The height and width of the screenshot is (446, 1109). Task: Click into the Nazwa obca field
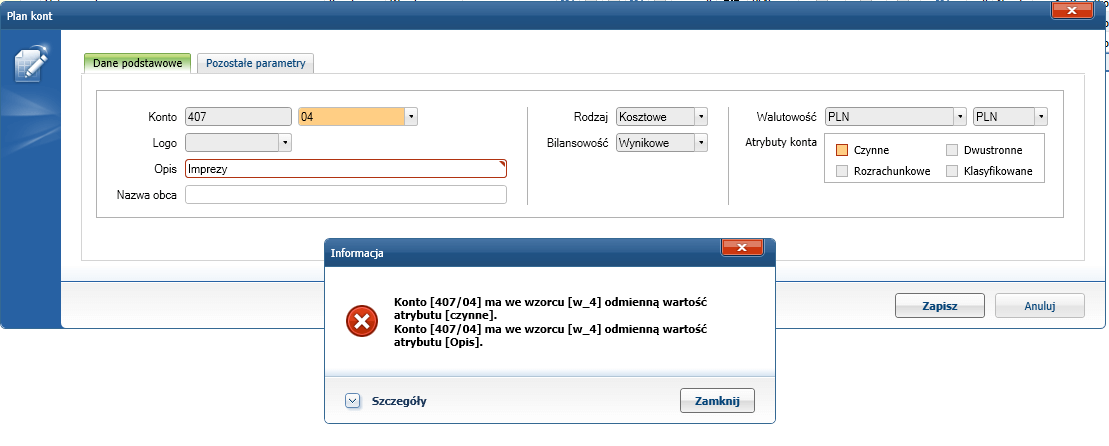(346, 195)
